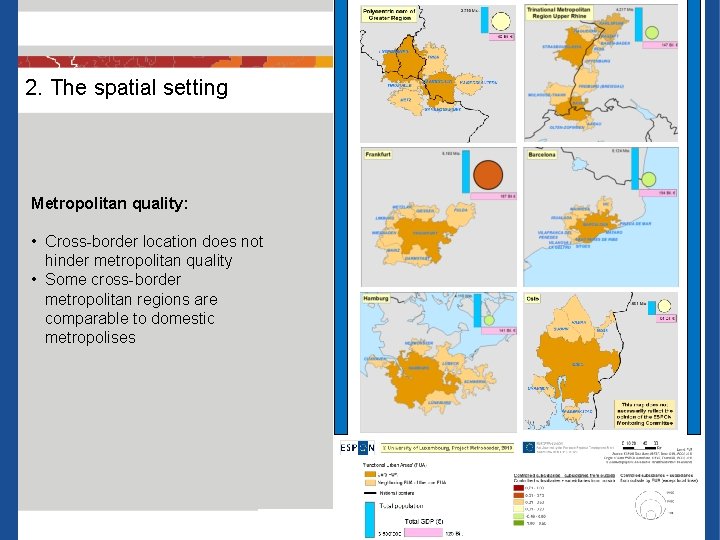Image resolution: width=720 pixels, height=540 pixels.
Task: Click the "Polycentric core of Greater Region" label
Action: [389, 14]
